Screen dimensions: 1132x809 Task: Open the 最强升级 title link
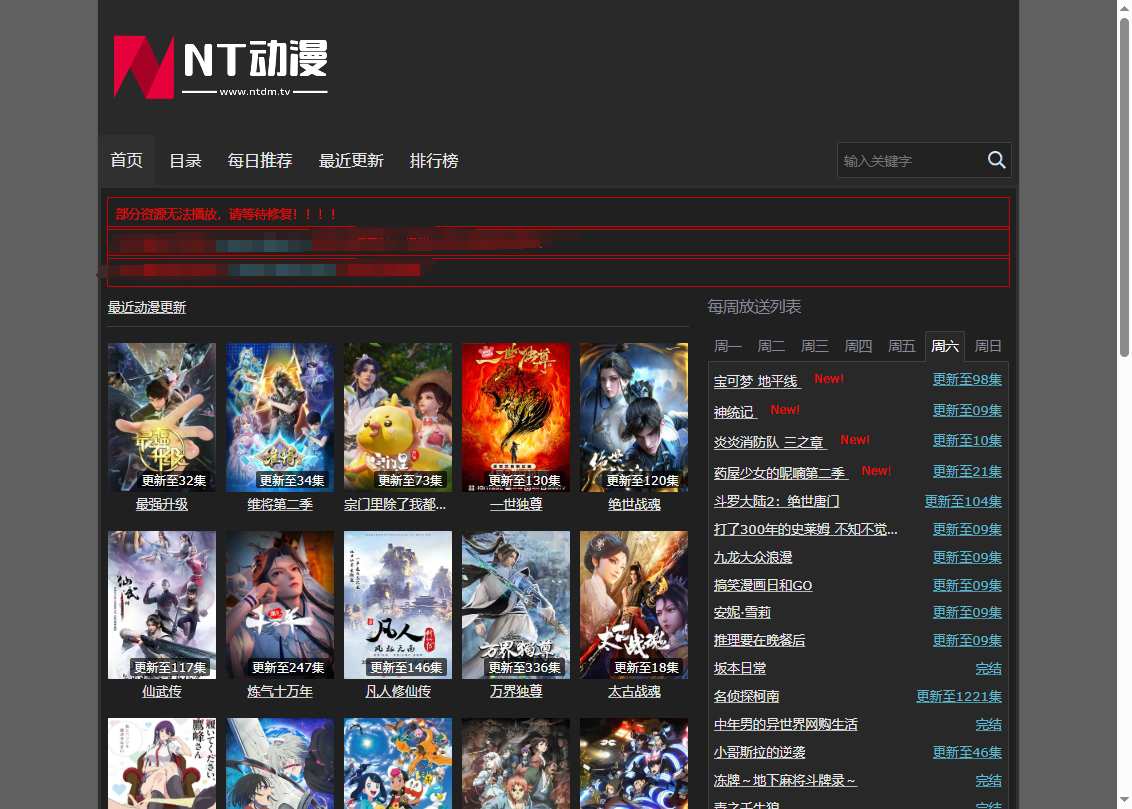pyautogui.click(x=161, y=504)
